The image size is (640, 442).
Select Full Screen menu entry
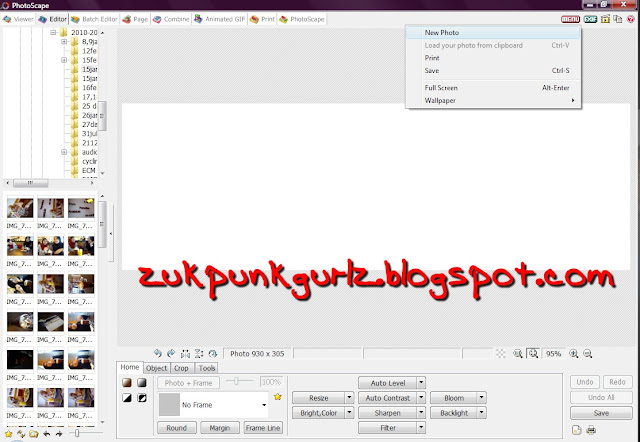493,88
